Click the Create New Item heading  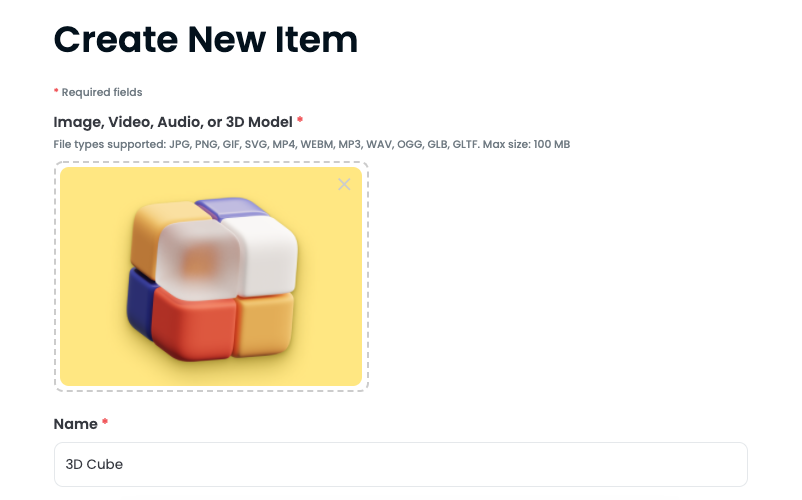[206, 39]
